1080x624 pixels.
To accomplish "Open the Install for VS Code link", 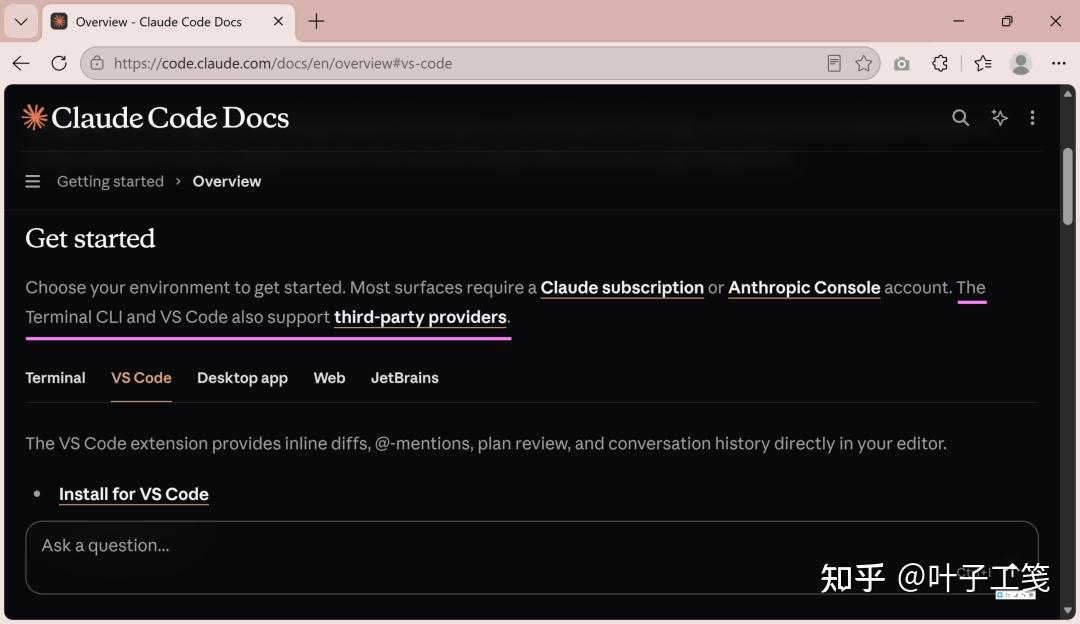I will point(134,494).
